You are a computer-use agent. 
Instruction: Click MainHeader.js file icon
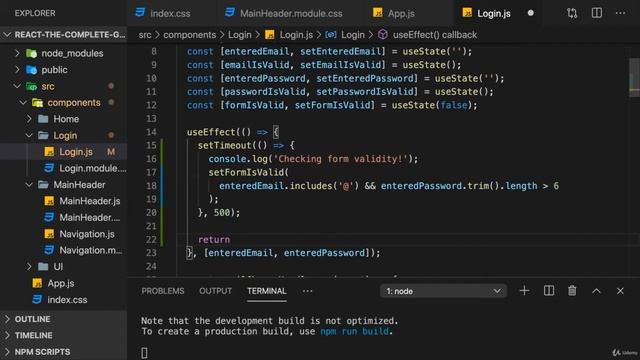coord(49,201)
